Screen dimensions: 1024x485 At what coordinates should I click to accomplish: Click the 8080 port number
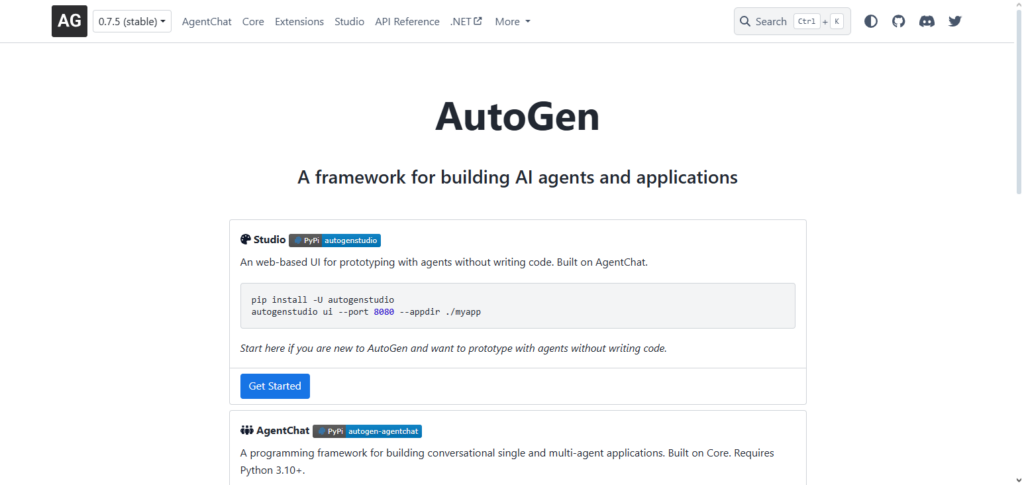pos(384,311)
